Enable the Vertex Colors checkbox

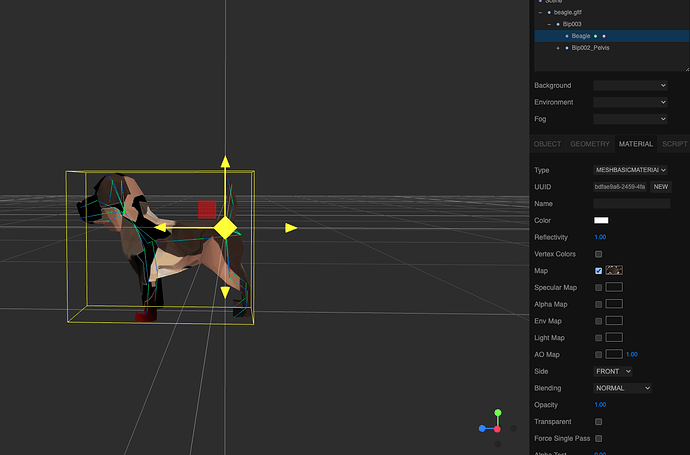[599, 254]
